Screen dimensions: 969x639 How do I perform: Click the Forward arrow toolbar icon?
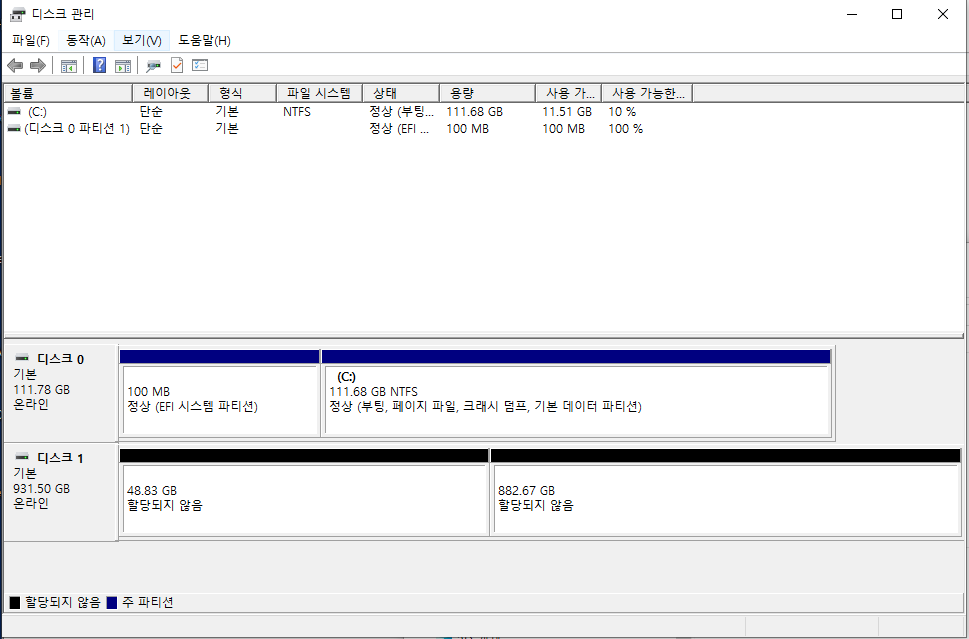tap(38, 66)
